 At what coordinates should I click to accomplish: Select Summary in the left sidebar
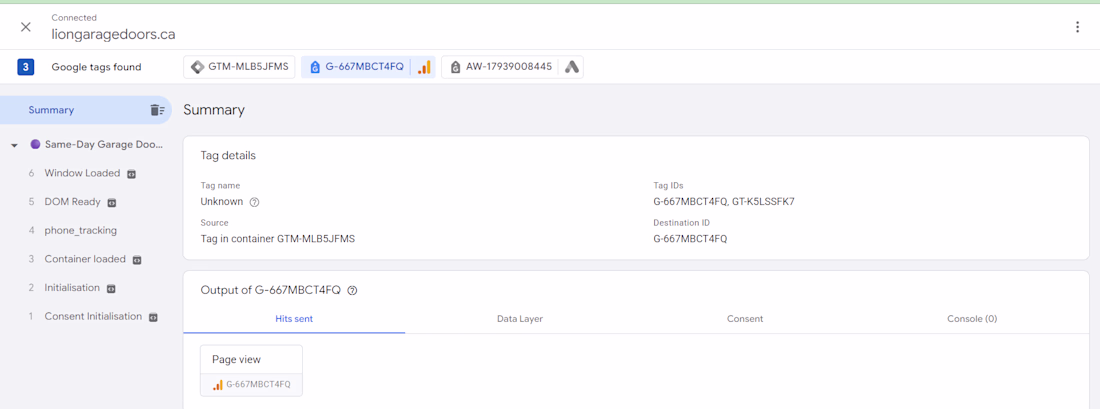click(x=86, y=110)
